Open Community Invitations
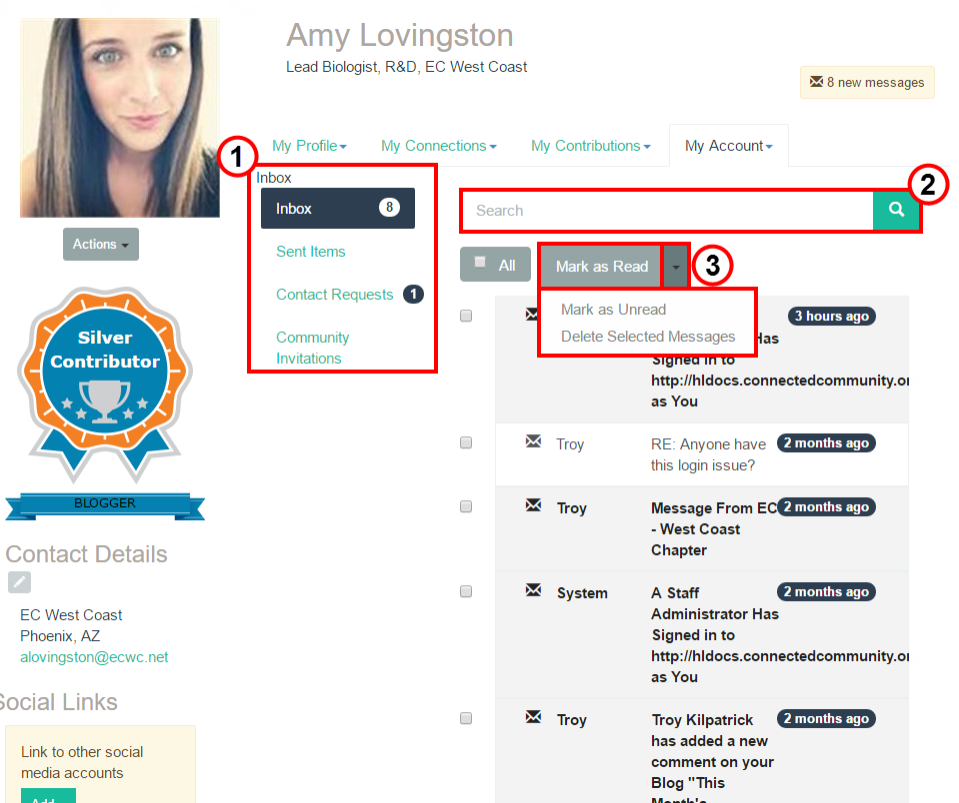 [x=313, y=348]
